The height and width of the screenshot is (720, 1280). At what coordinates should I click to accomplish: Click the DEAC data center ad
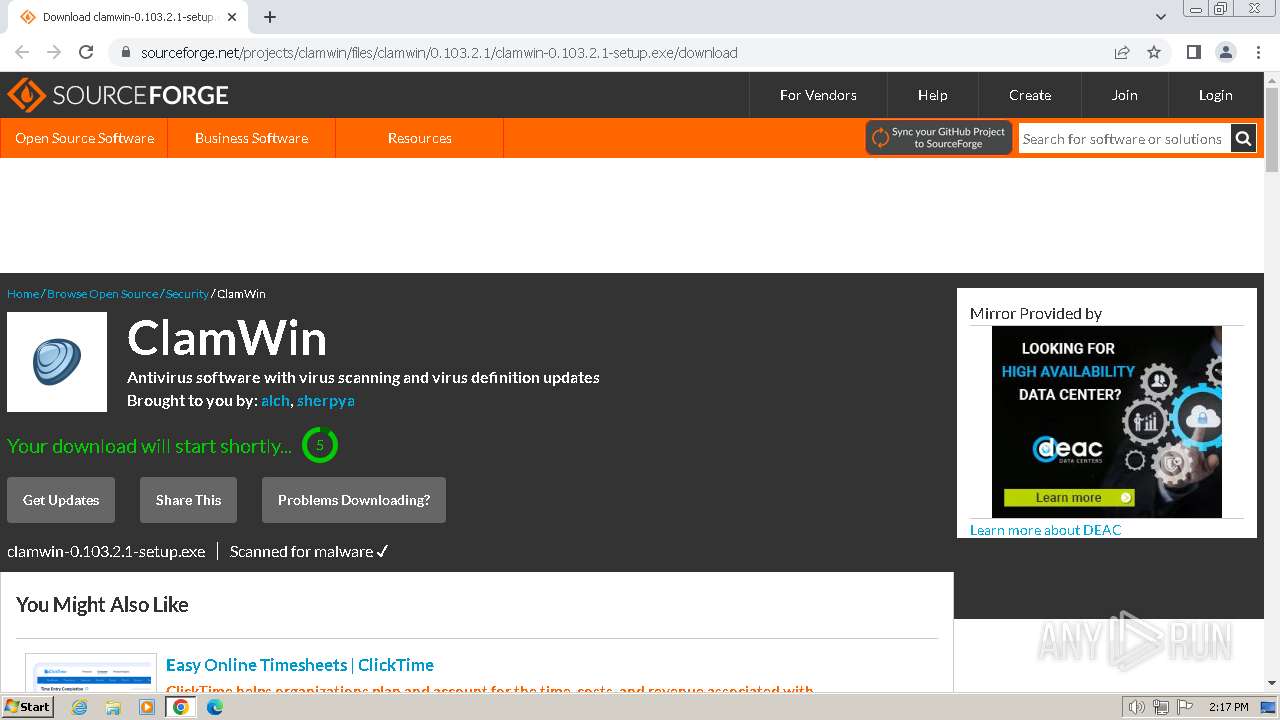click(x=1106, y=422)
